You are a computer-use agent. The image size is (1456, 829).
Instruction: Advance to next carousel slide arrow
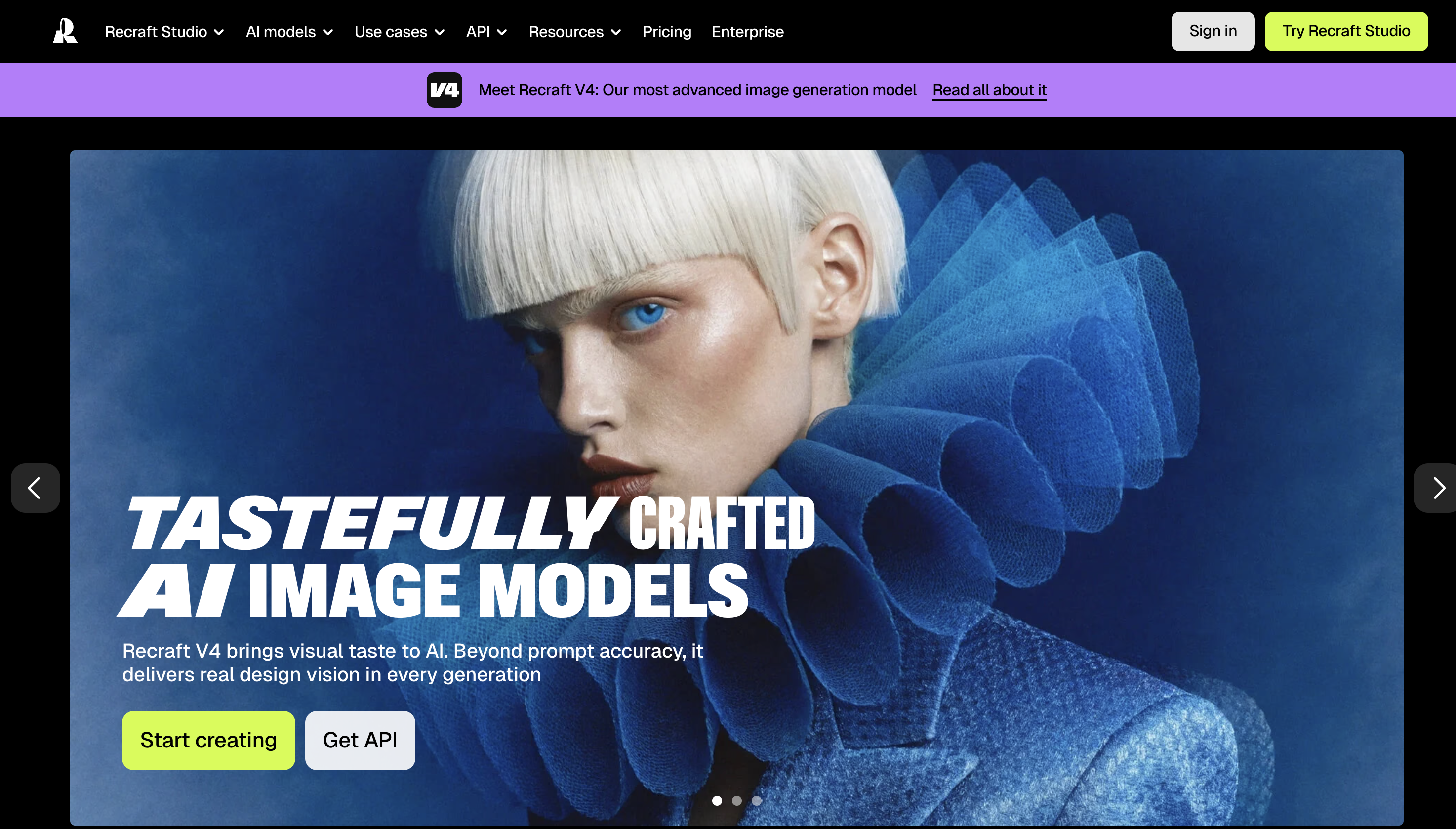pos(1436,488)
